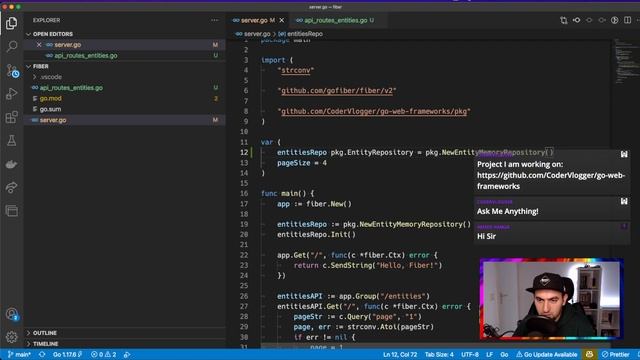Open the go.mod file

click(x=124, y=98)
